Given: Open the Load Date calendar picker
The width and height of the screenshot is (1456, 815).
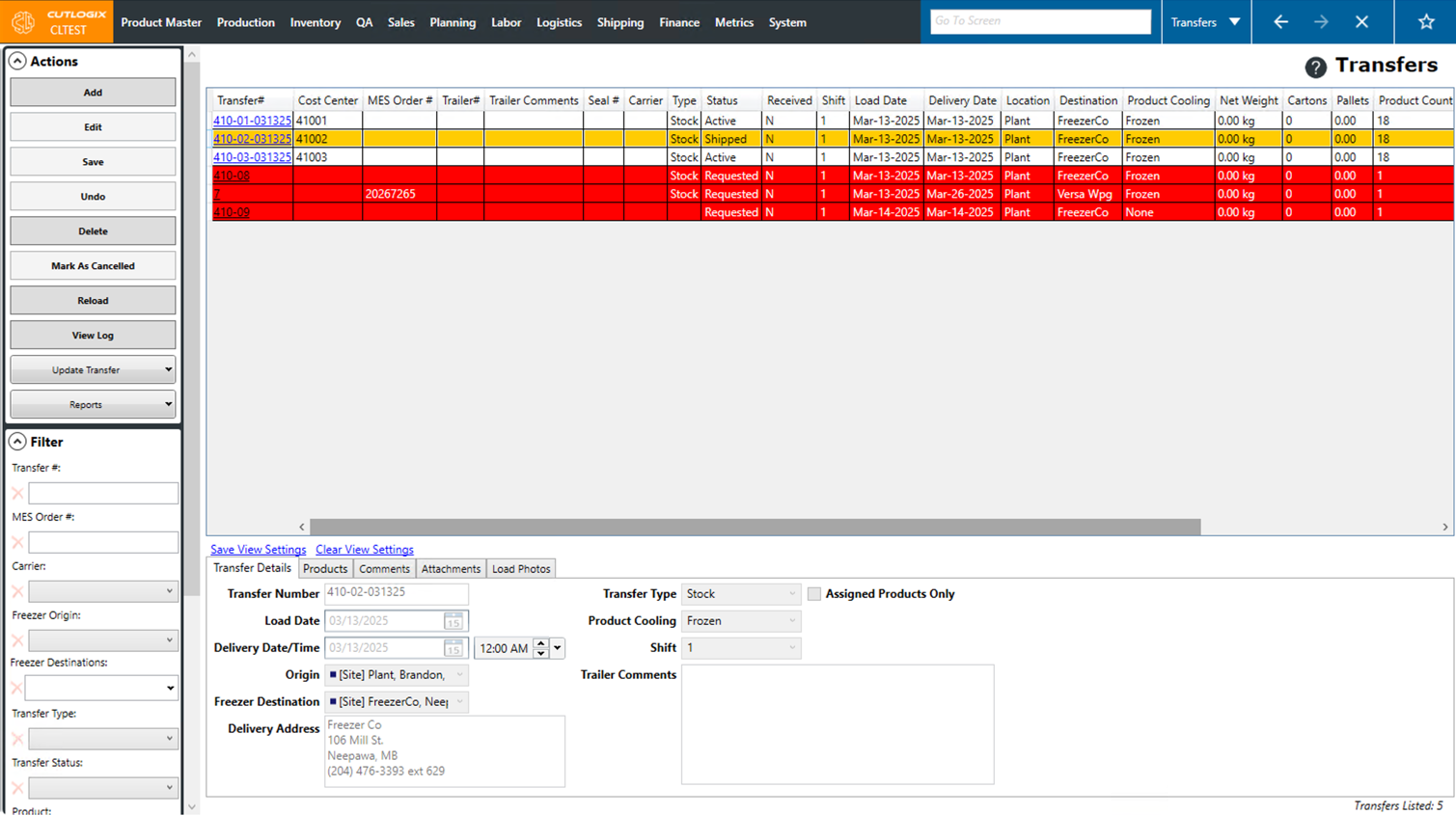Looking at the screenshot, I should point(453,621).
